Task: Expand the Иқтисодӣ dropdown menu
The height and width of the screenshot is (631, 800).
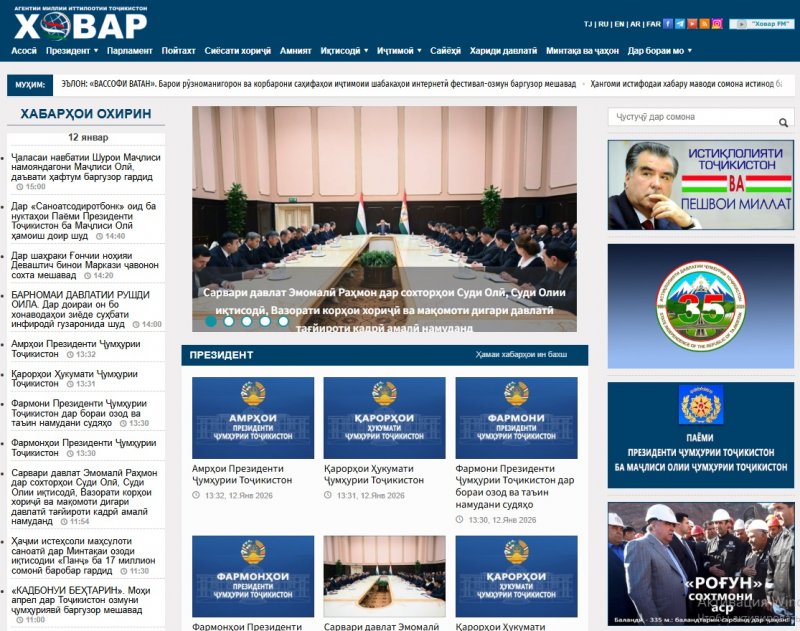Action: pyautogui.click(x=344, y=50)
